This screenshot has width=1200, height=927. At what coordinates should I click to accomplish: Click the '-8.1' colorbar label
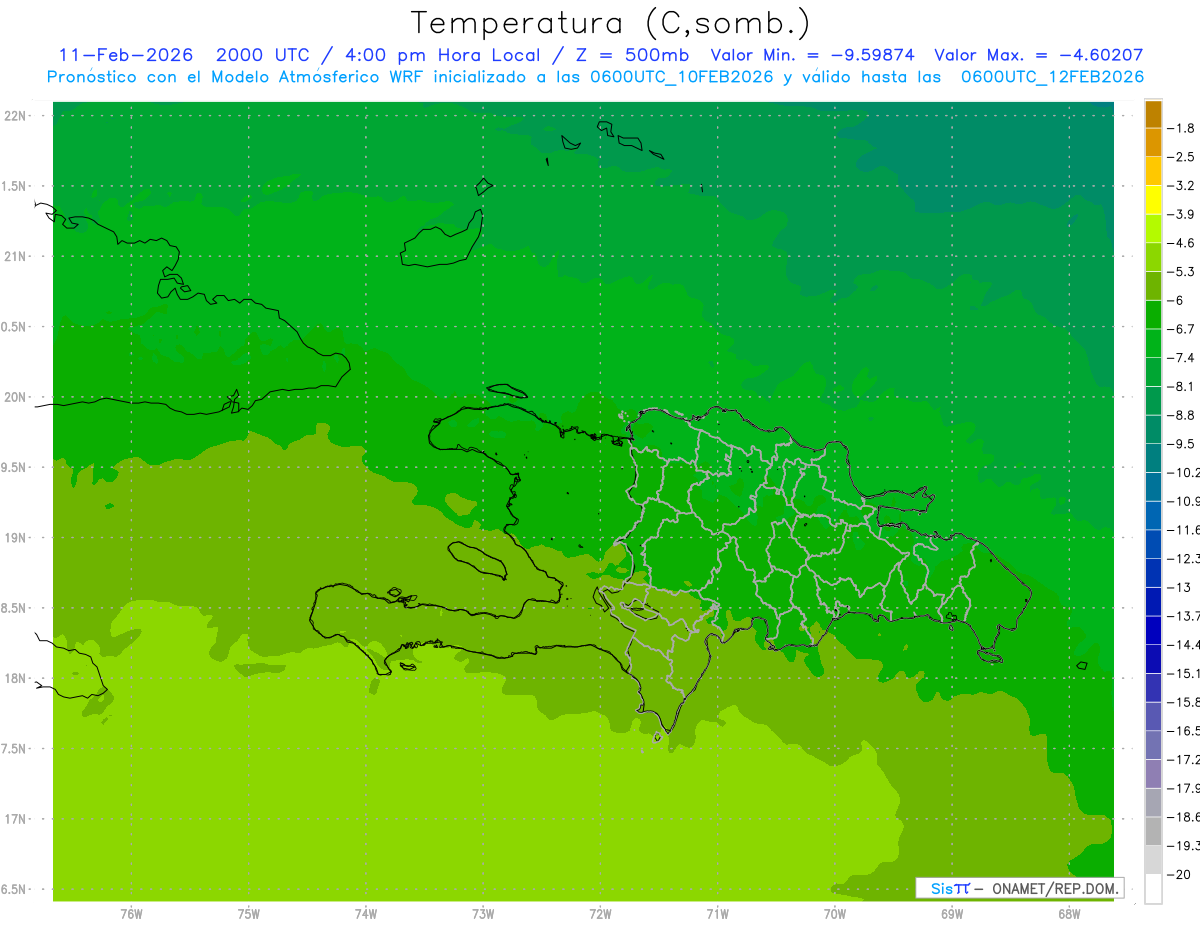[x=1181, y=386]
